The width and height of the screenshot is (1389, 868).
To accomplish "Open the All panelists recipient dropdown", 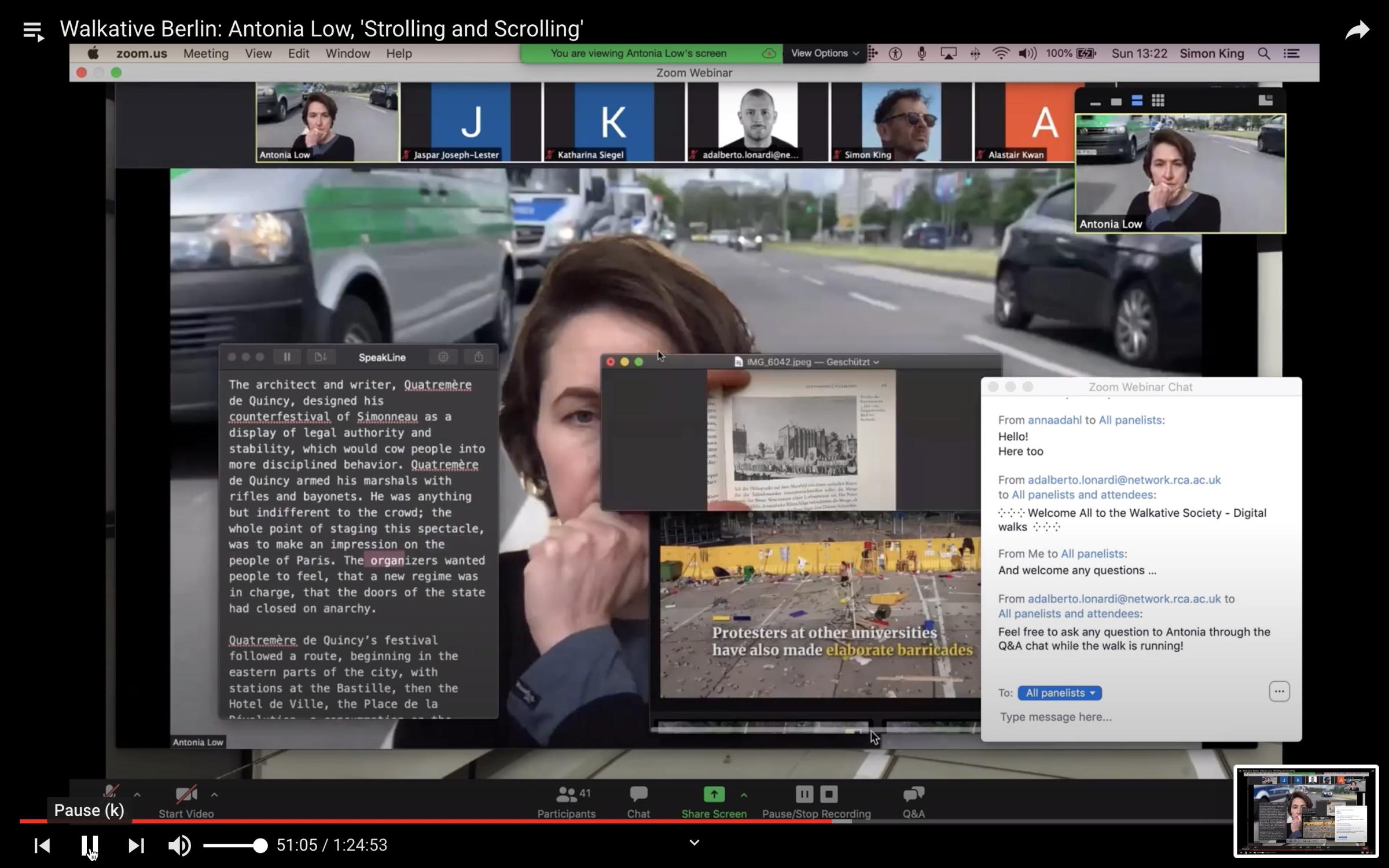I will point(1059,693).
